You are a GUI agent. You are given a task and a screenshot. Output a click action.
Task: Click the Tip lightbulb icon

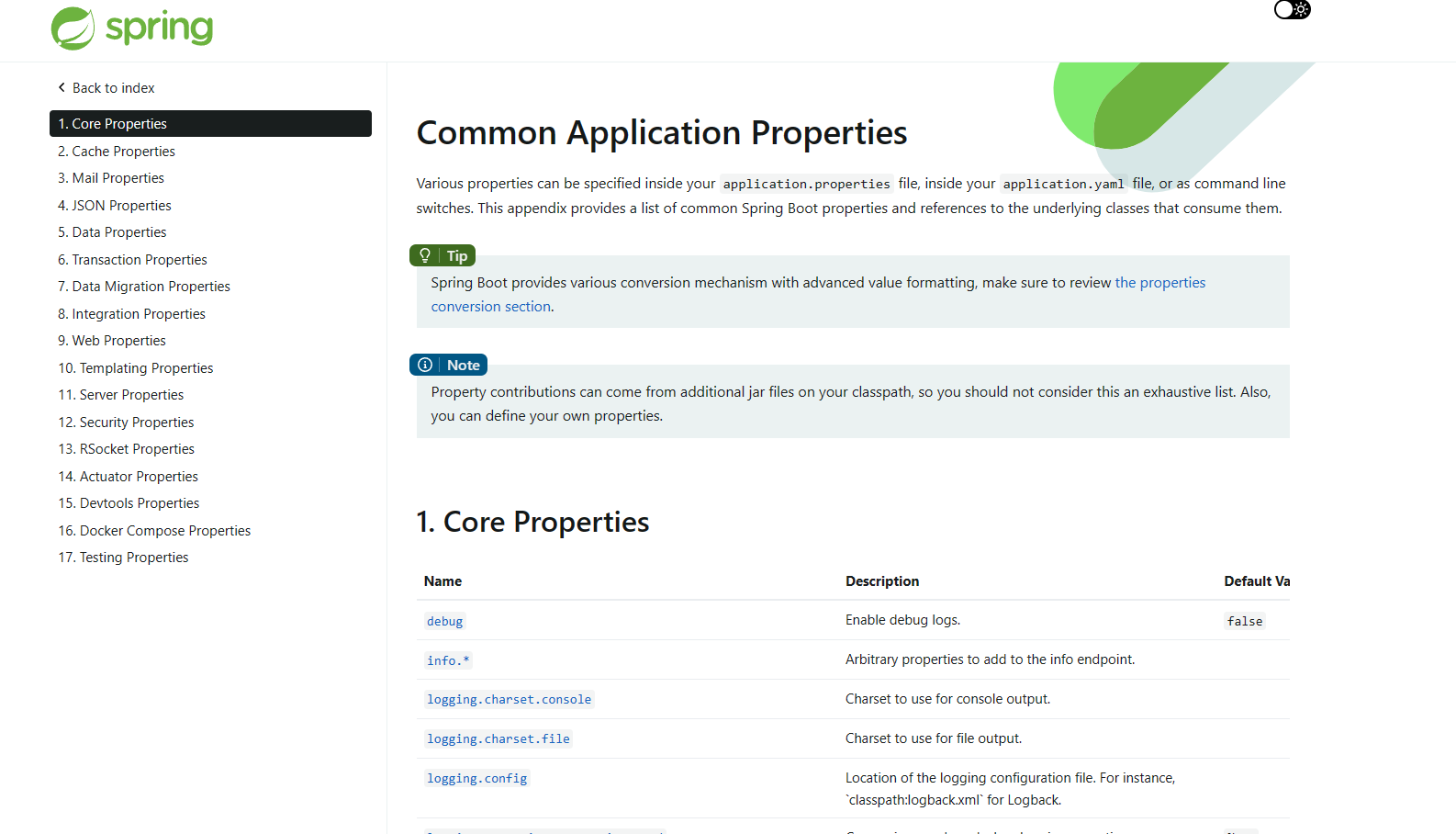425,255
